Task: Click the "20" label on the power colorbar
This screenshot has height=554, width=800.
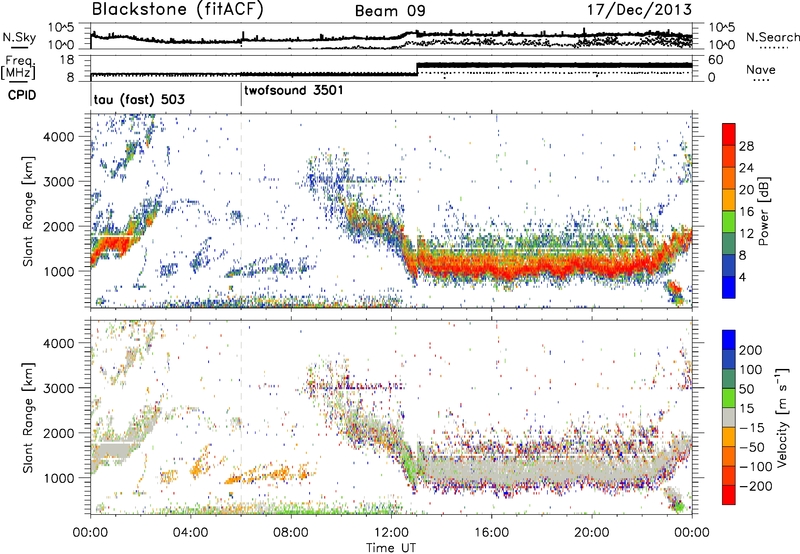Action: coord(746,190)
